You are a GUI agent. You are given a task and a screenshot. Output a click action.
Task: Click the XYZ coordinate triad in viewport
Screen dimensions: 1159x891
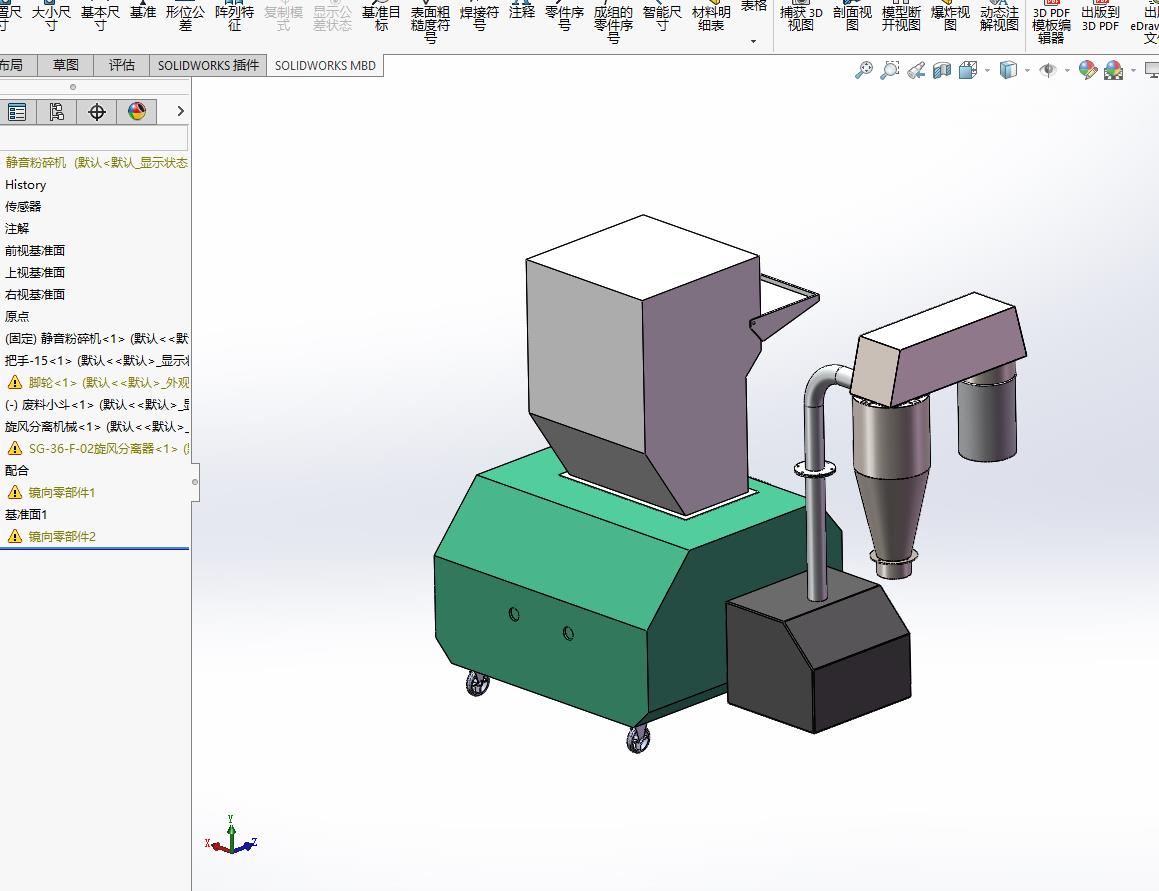click(x=231, y=838)
